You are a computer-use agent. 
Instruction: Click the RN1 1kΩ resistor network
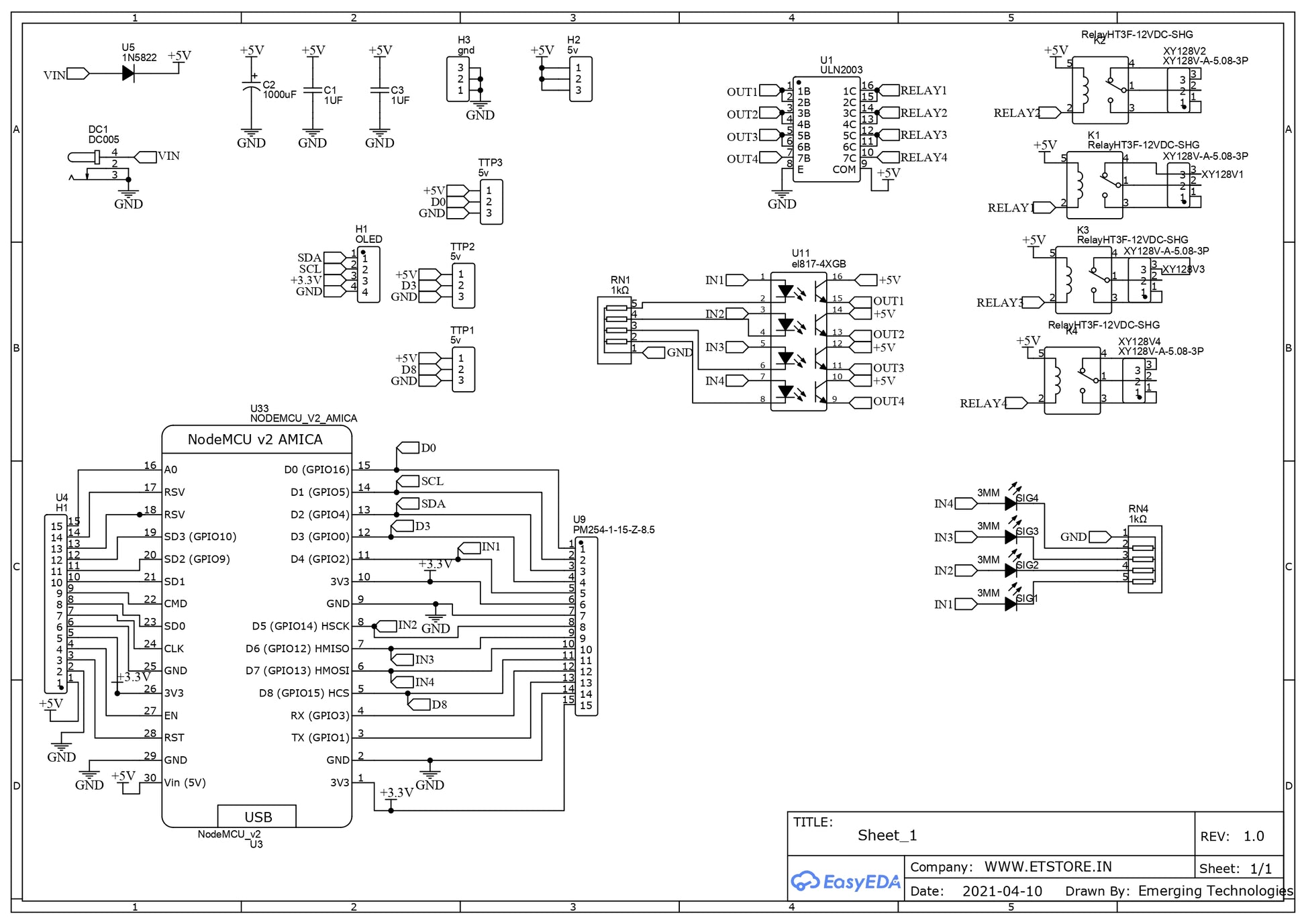614,331
